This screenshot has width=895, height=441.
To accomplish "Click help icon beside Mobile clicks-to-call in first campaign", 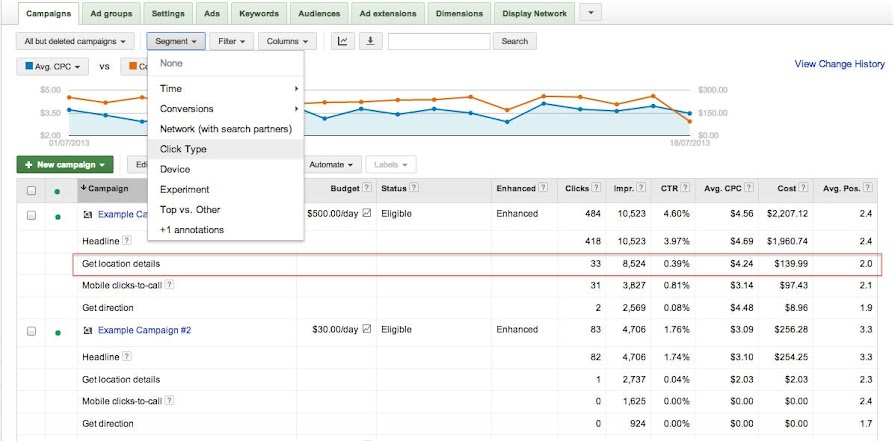I will click(169, 285).
